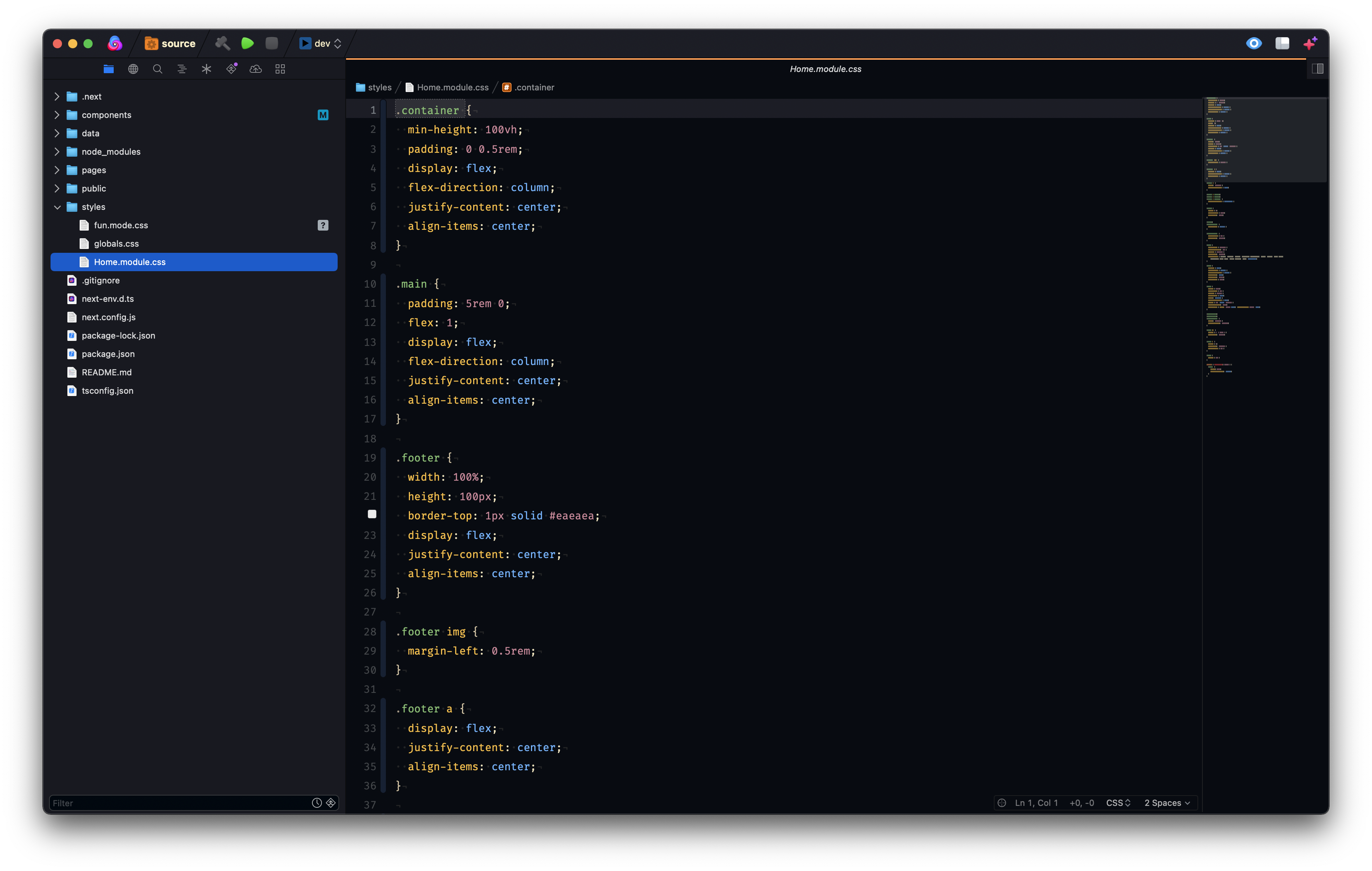This screenshot has width=1372, height=871.
Task: Collapse the styles folder
Action: click(x=57, y=207)
